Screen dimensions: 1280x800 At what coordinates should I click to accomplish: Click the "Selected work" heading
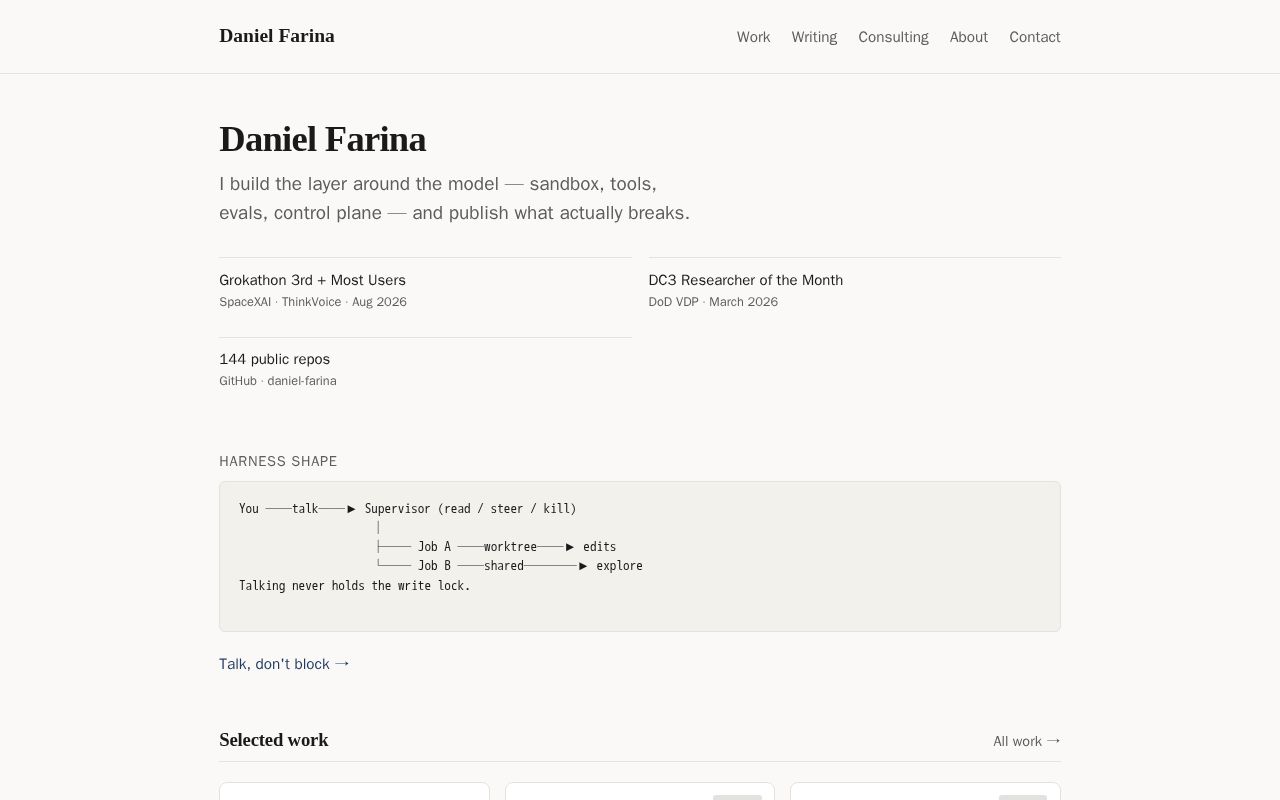274,740
